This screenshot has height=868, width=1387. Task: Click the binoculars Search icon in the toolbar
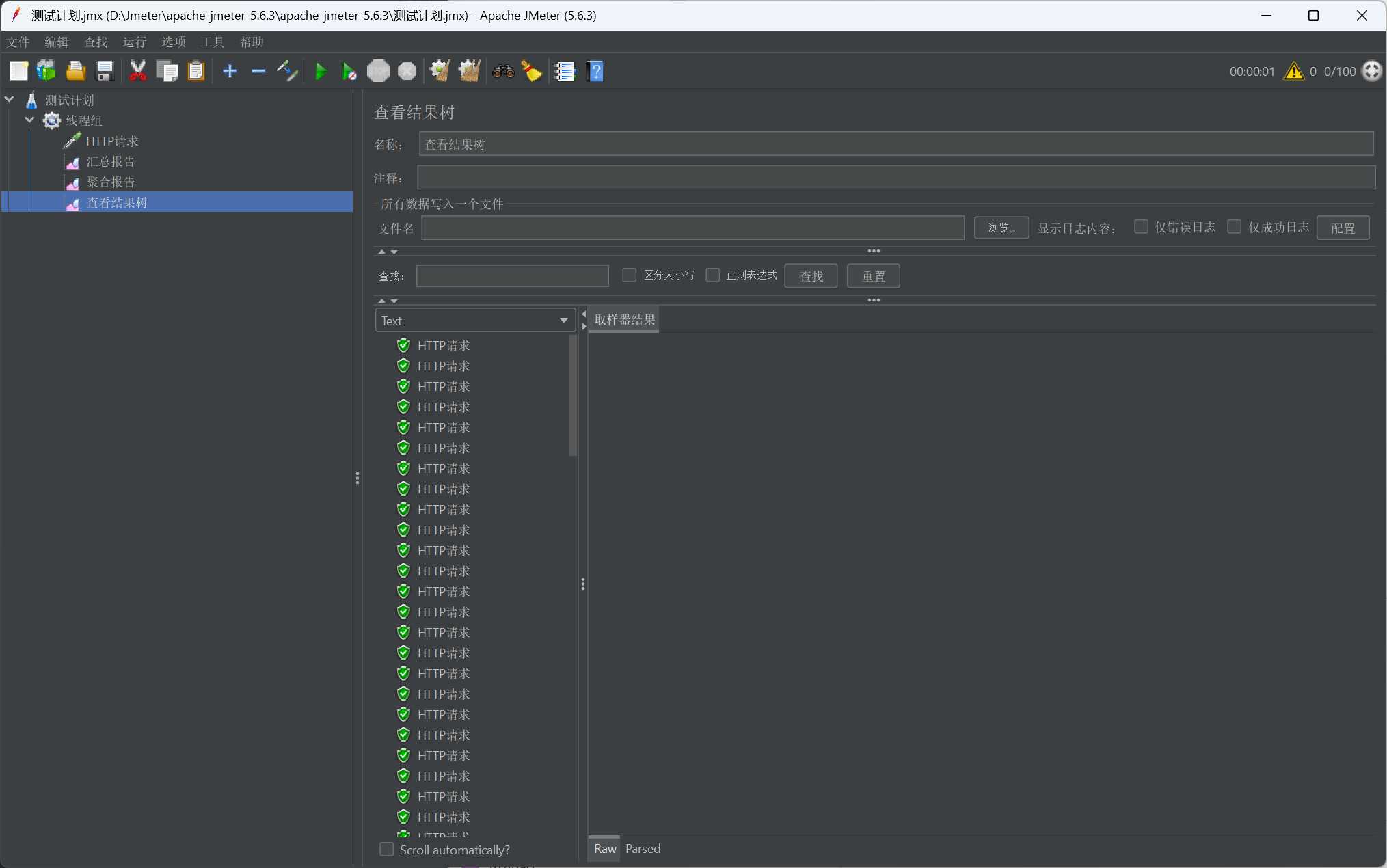click(503, 71)
